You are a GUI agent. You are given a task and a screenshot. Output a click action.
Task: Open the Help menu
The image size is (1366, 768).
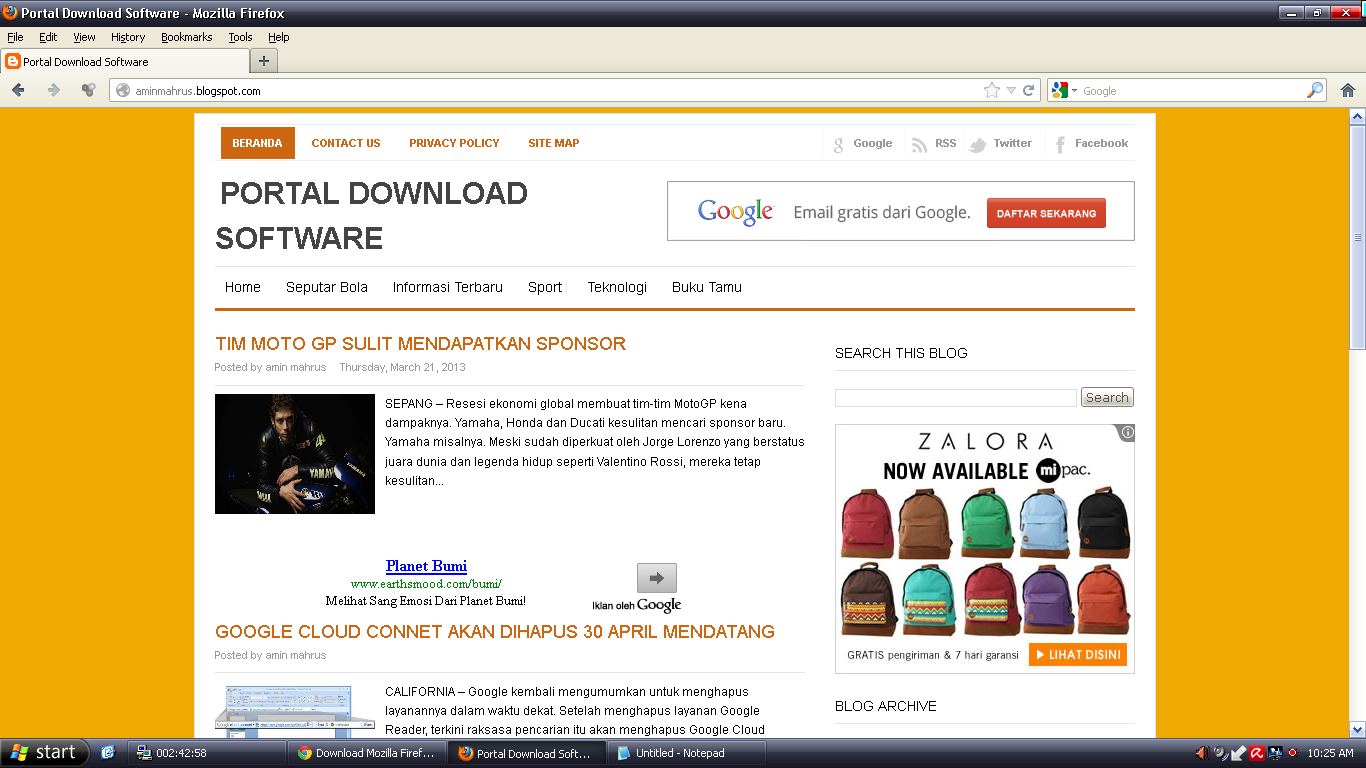pos(278,37)
